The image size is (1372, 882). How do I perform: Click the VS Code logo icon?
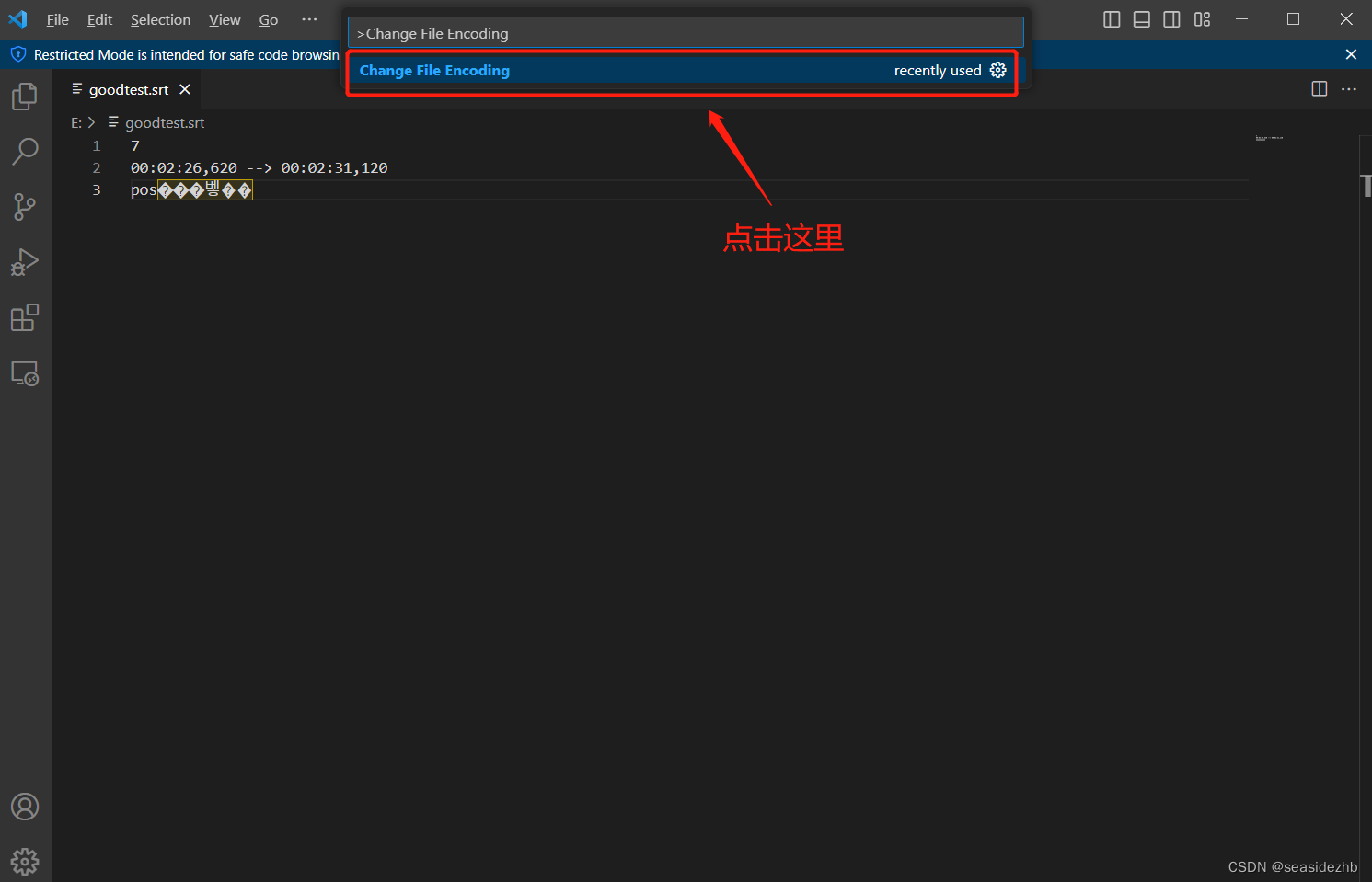(x=17, y=19)
